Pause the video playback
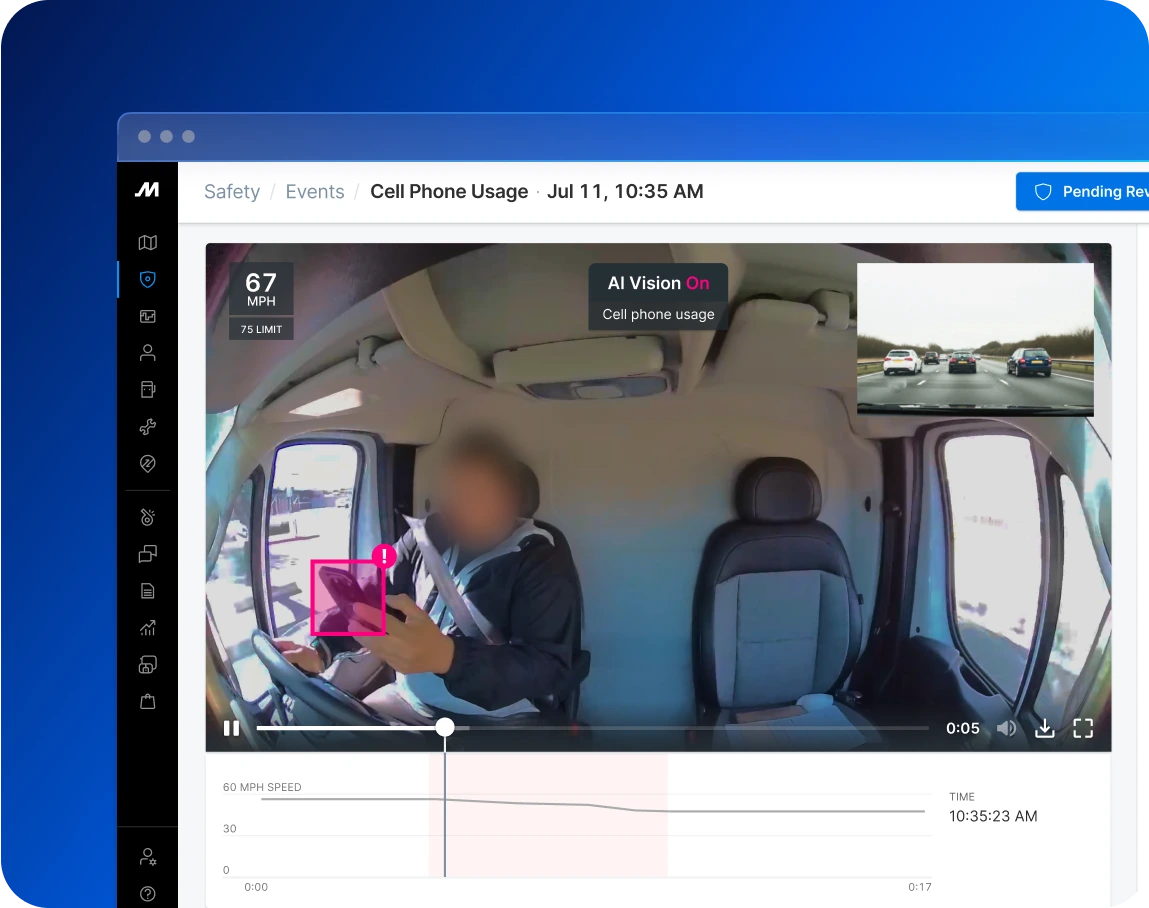1149x908 pixels. [x=231, y=728]
